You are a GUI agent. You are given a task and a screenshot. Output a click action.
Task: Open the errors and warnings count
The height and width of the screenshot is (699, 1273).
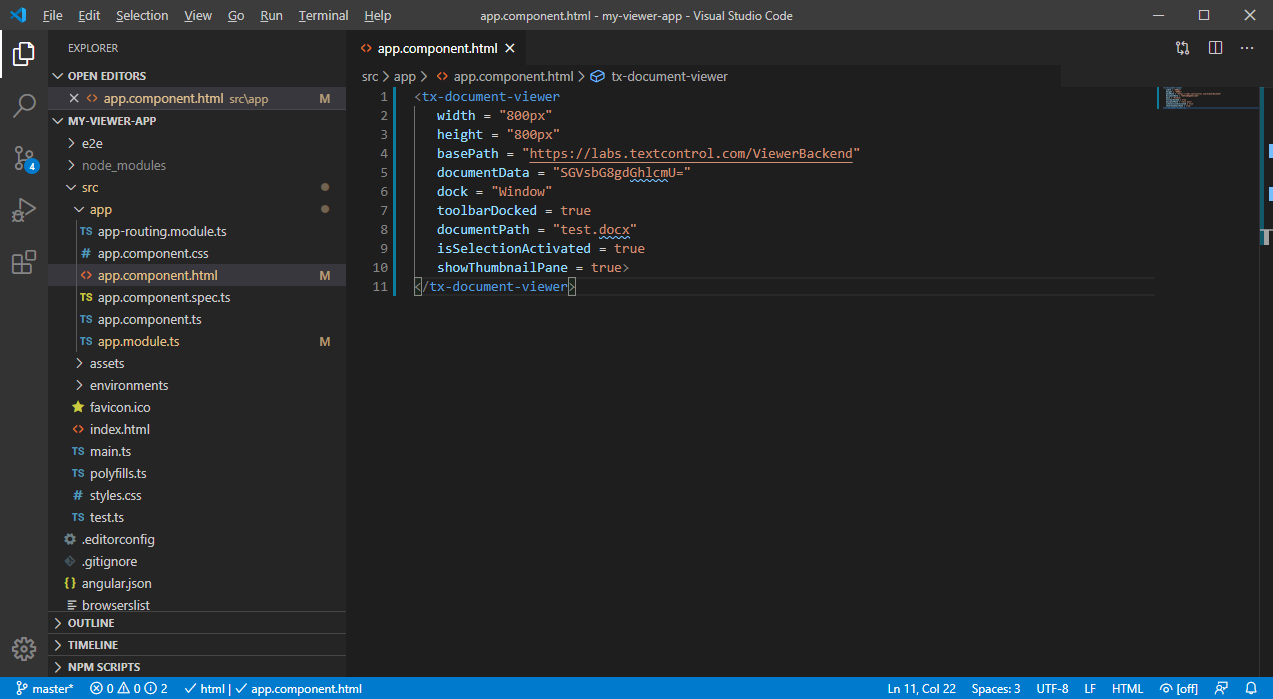coord(129,688)
